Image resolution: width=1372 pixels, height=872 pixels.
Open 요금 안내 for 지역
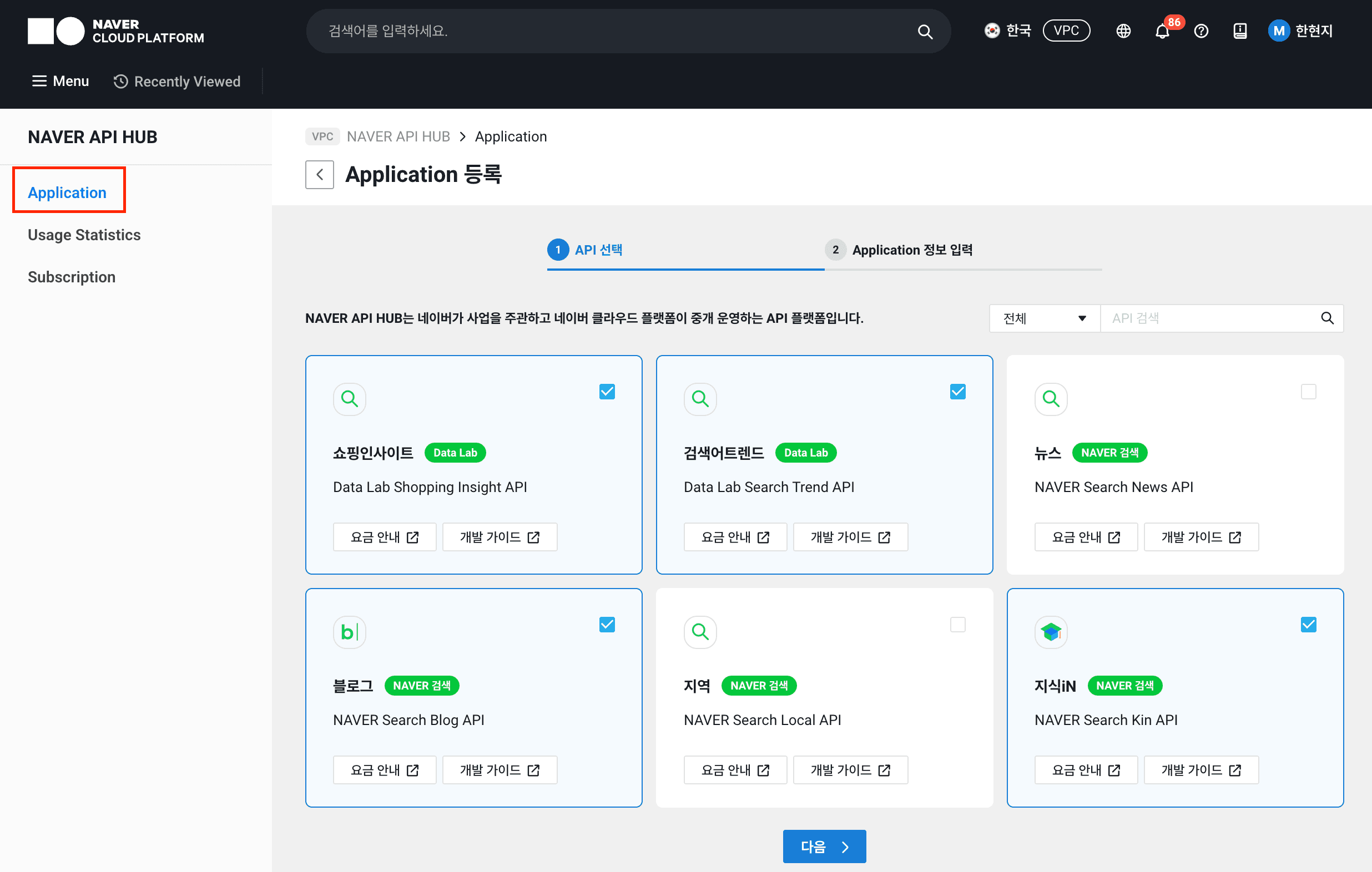click(x=735, y=770)
